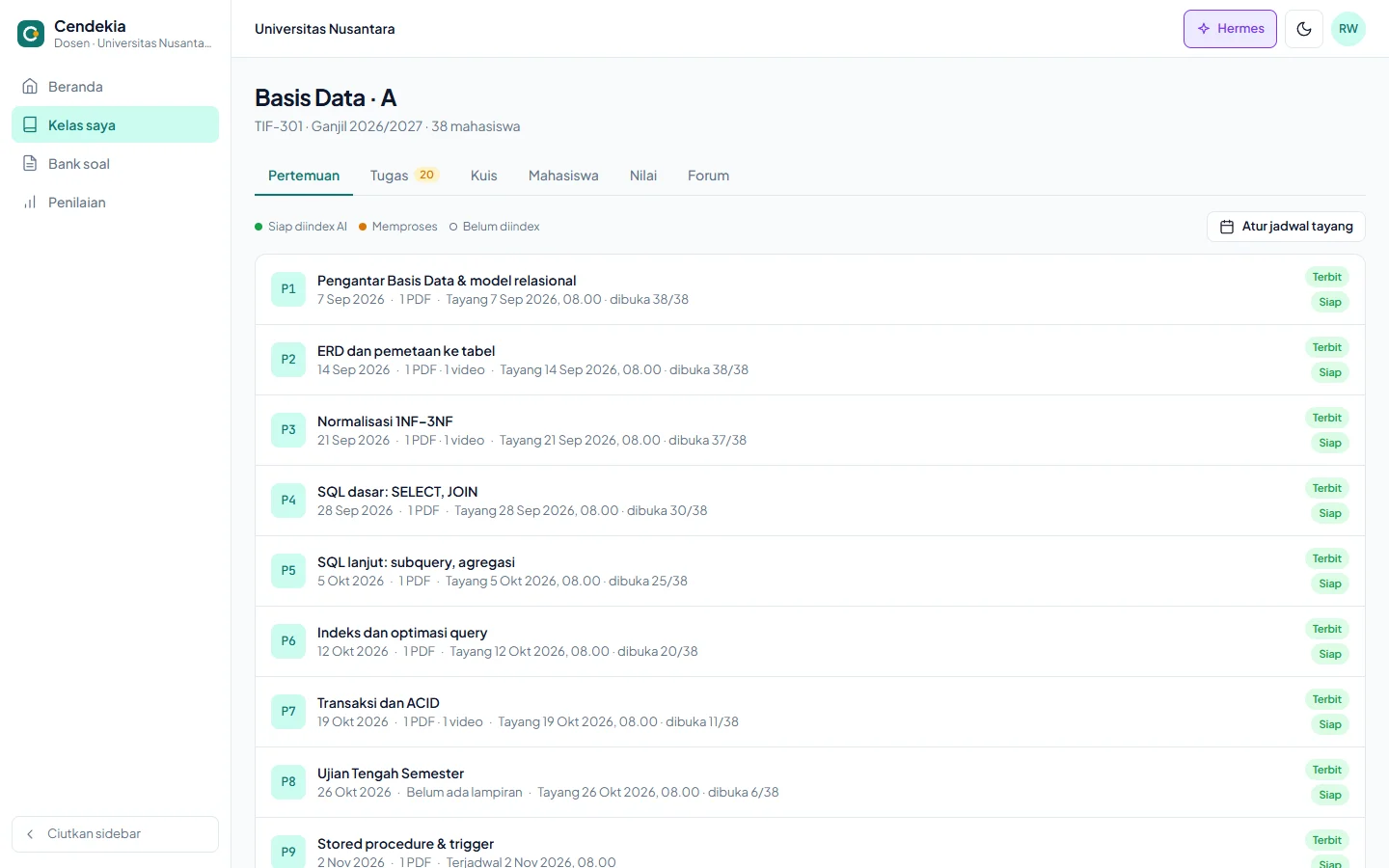Switch to Forum tab
1389x868 pixels.
(708, 176)
